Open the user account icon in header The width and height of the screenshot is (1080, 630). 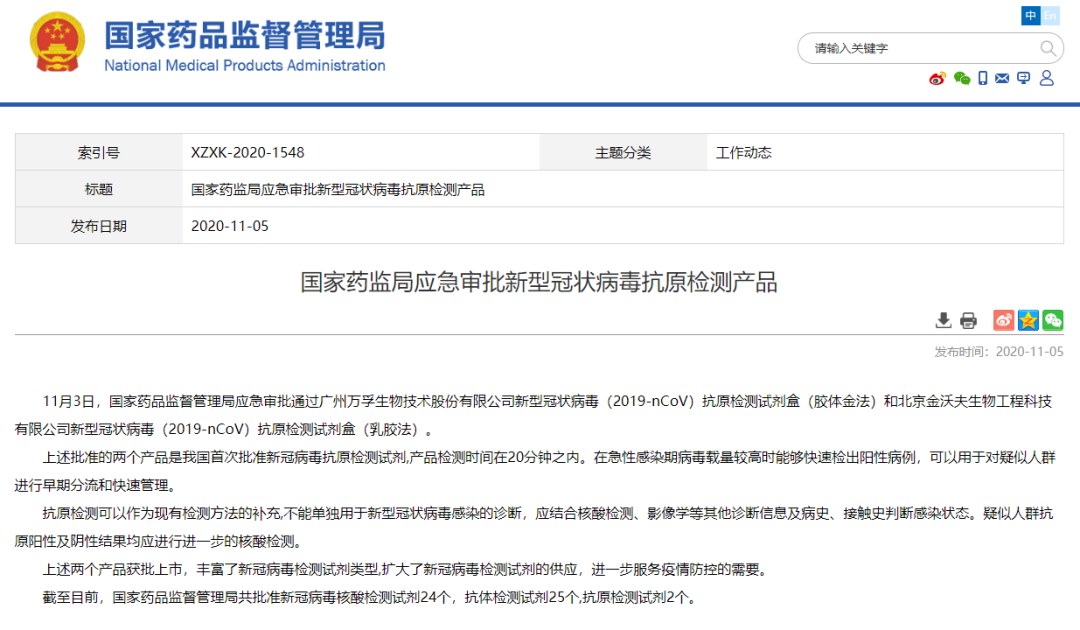[1047, 79]
